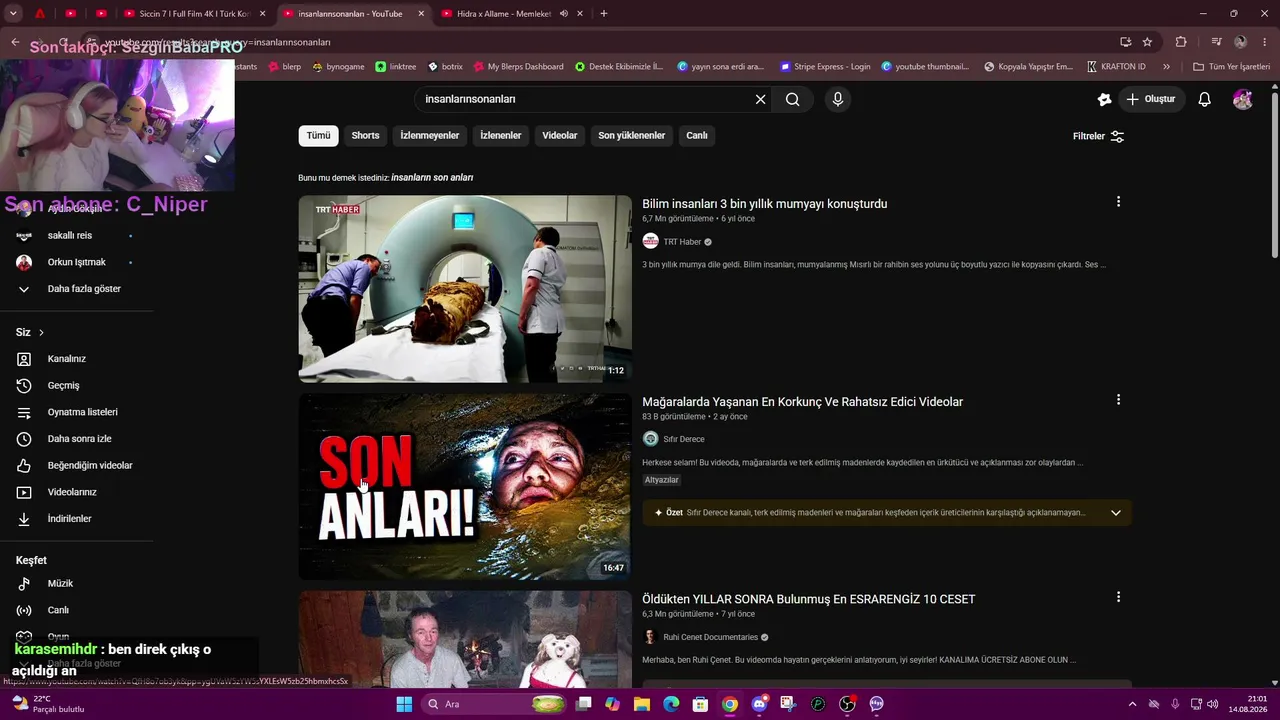
Task: Select the İzlenenler filter chip
Action: tap(501, 136)
